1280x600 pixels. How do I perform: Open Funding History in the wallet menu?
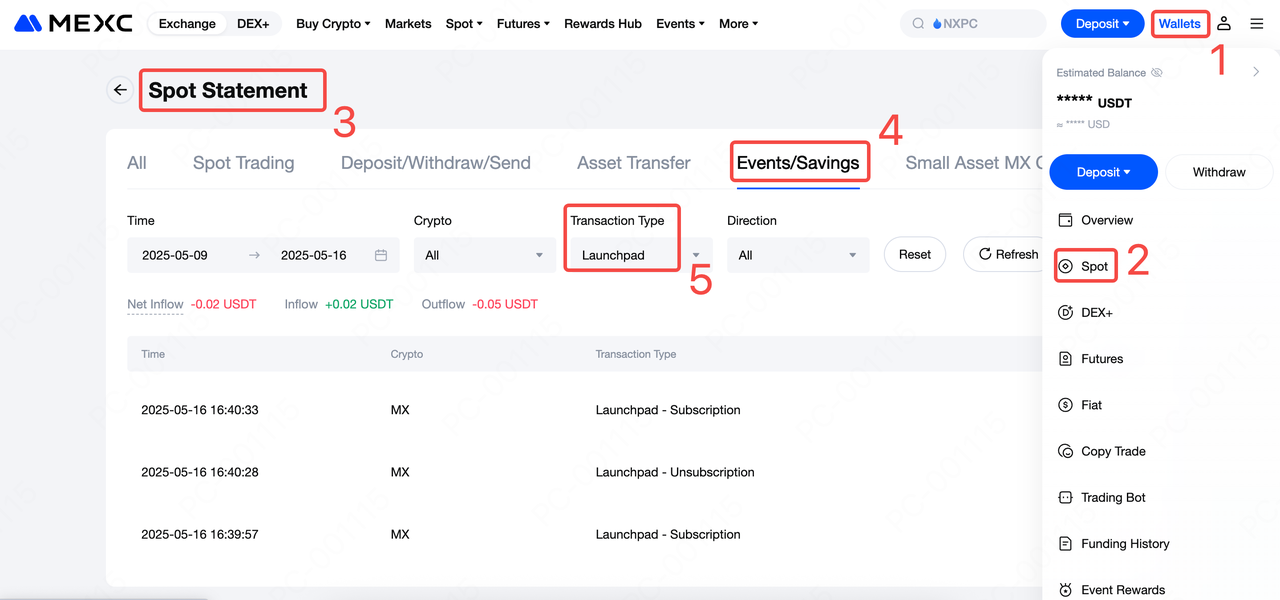point(1125,543)
